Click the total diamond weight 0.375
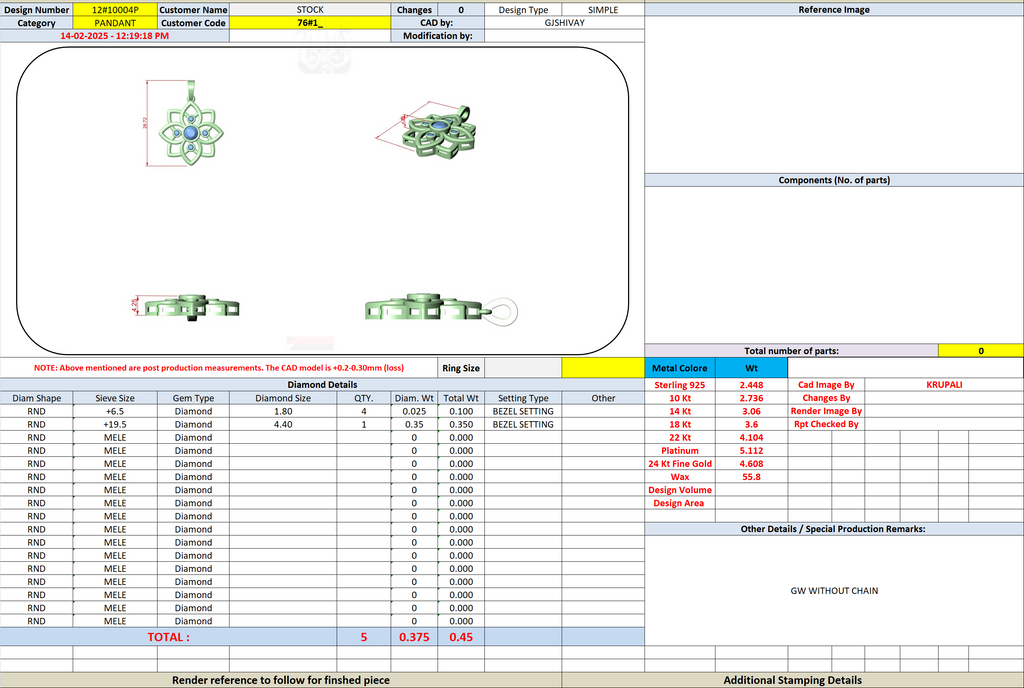The image size is (1024, 688). 414,637
